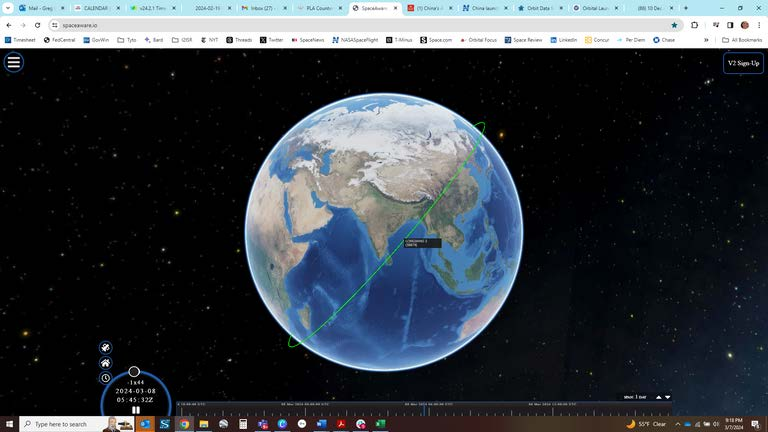Click the satellite label on the globe
The image size is (768, 432).
click(x=422, y=243)
